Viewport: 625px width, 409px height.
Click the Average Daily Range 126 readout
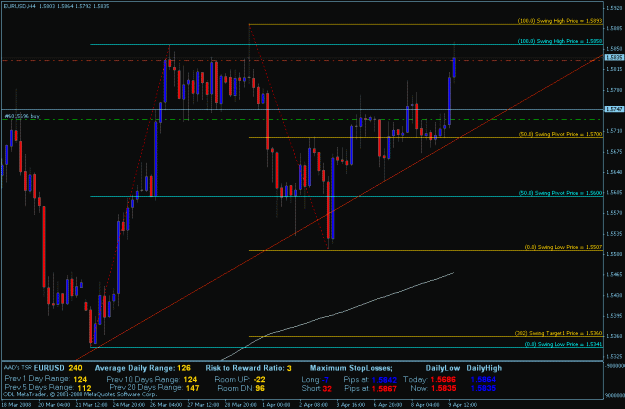(x=142, y=368)
